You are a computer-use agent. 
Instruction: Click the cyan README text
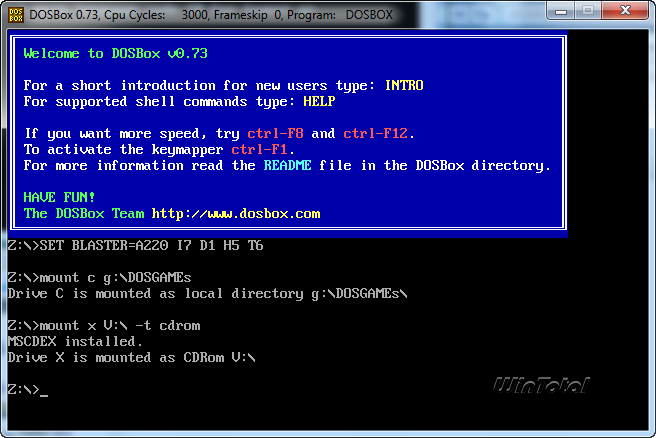[x=287, y=165]
